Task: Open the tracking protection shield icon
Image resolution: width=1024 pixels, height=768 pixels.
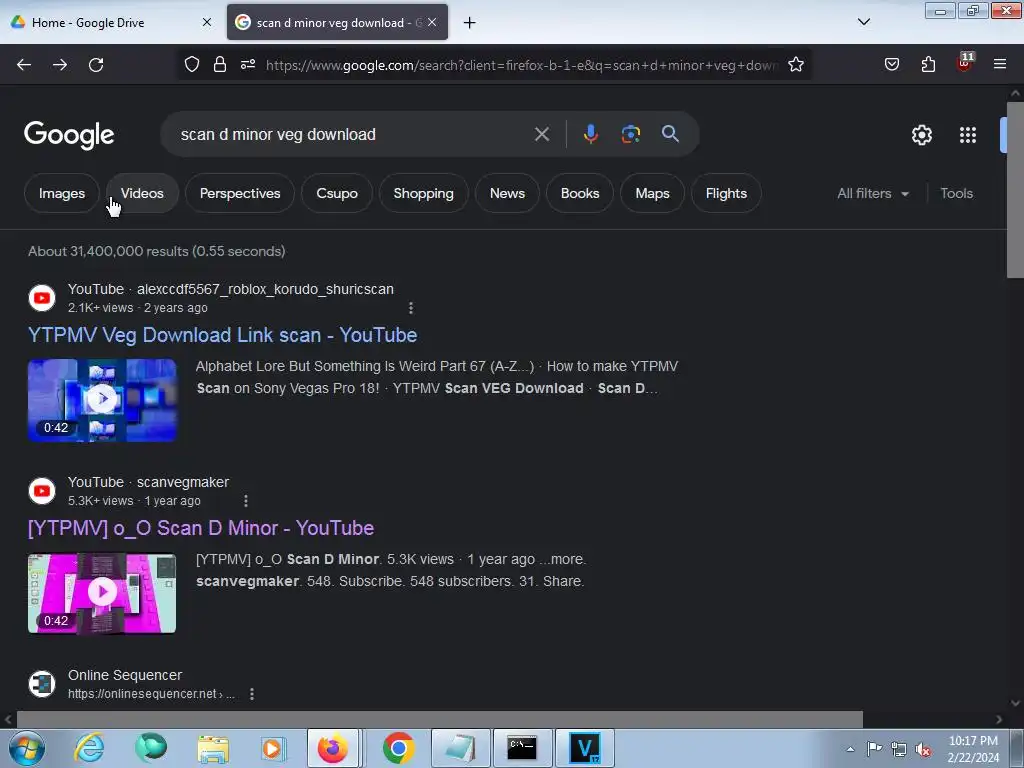Action: click(191, 65)
